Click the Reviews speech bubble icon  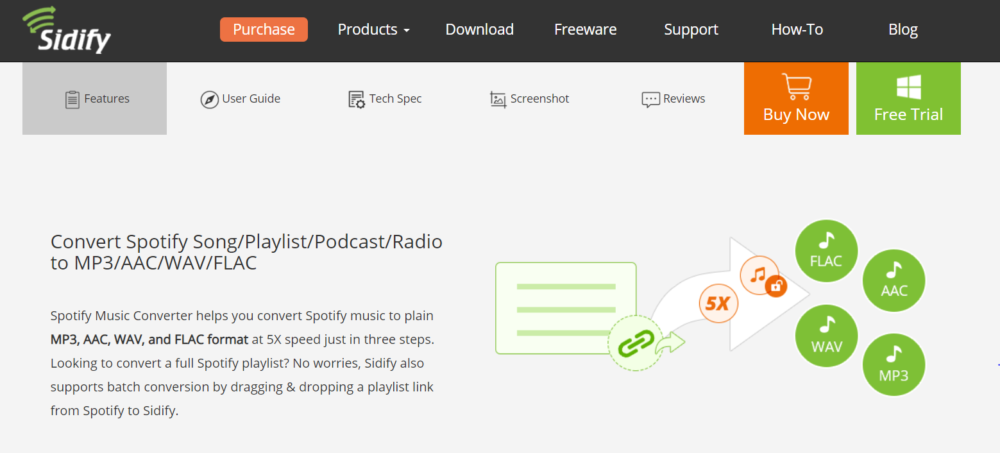[x=651, y=100]
